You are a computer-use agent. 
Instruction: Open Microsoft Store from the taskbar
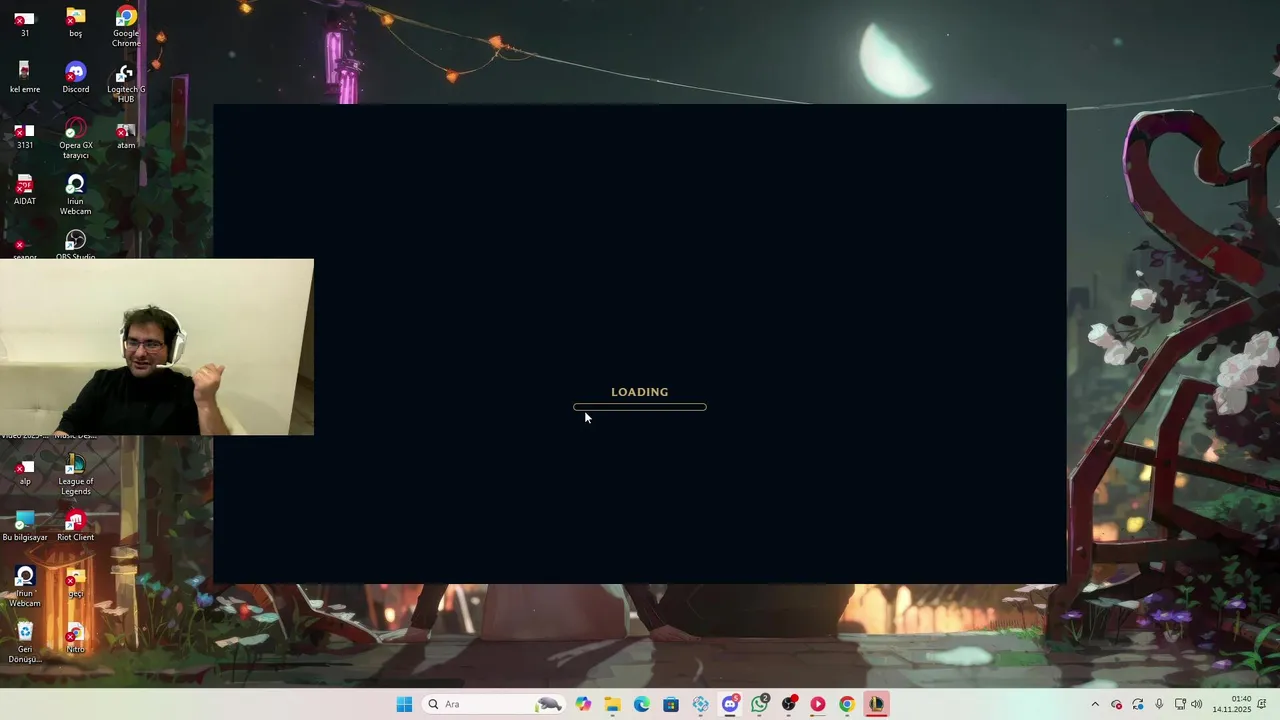point(671,704)
